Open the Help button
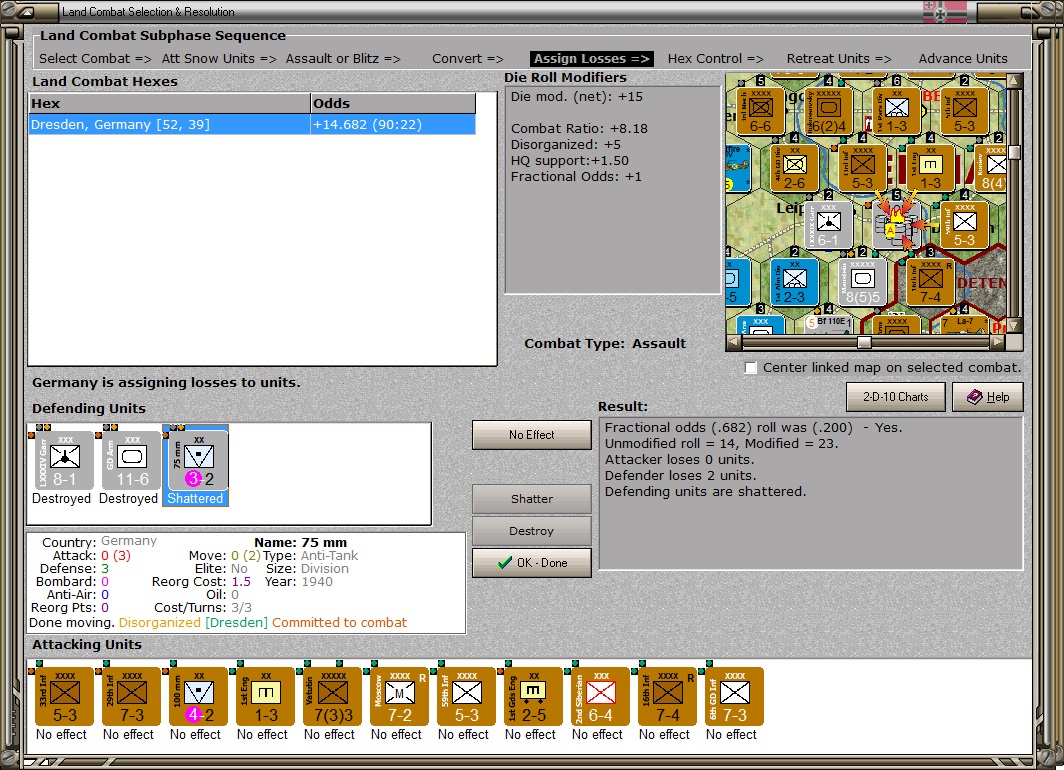The image size is (1064, 770). coord(987,397)
